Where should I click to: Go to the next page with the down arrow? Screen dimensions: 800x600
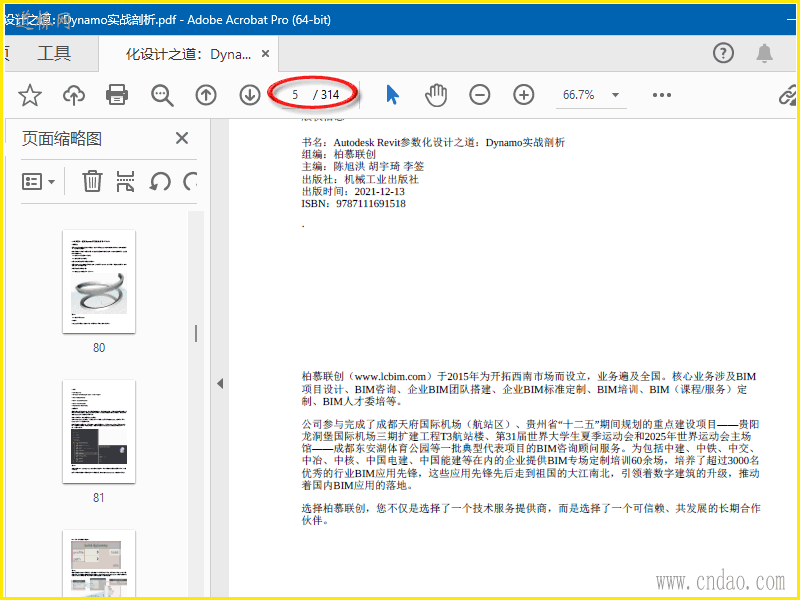click(x=250, y=95)
